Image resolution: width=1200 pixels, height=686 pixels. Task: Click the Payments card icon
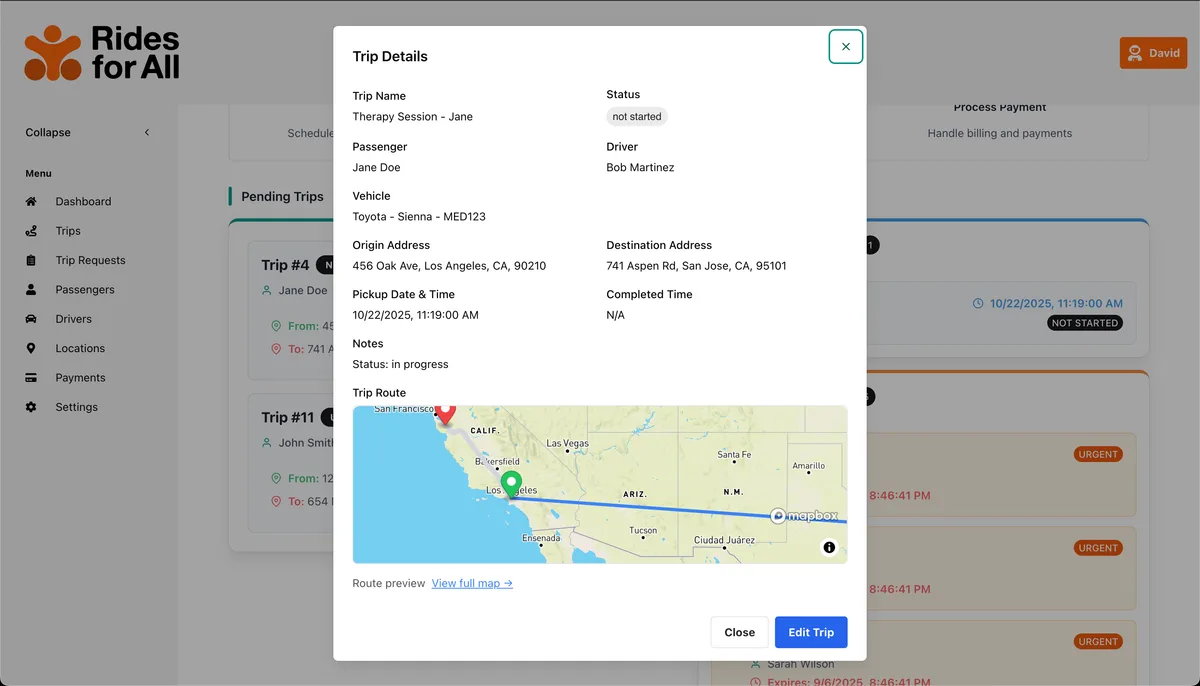(31, 378)
